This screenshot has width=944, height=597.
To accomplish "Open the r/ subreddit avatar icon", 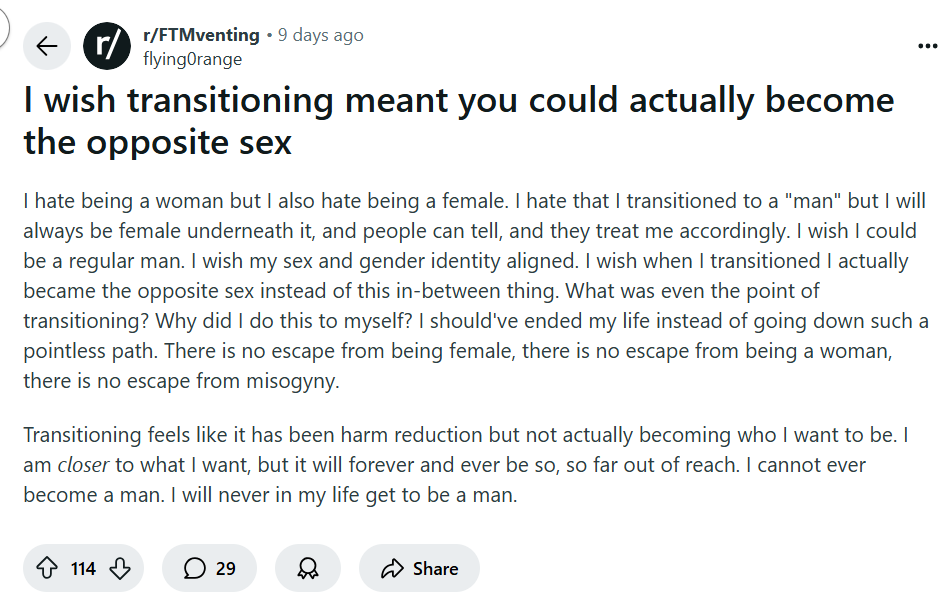I will pyautogui.click(x=107, y=46).
